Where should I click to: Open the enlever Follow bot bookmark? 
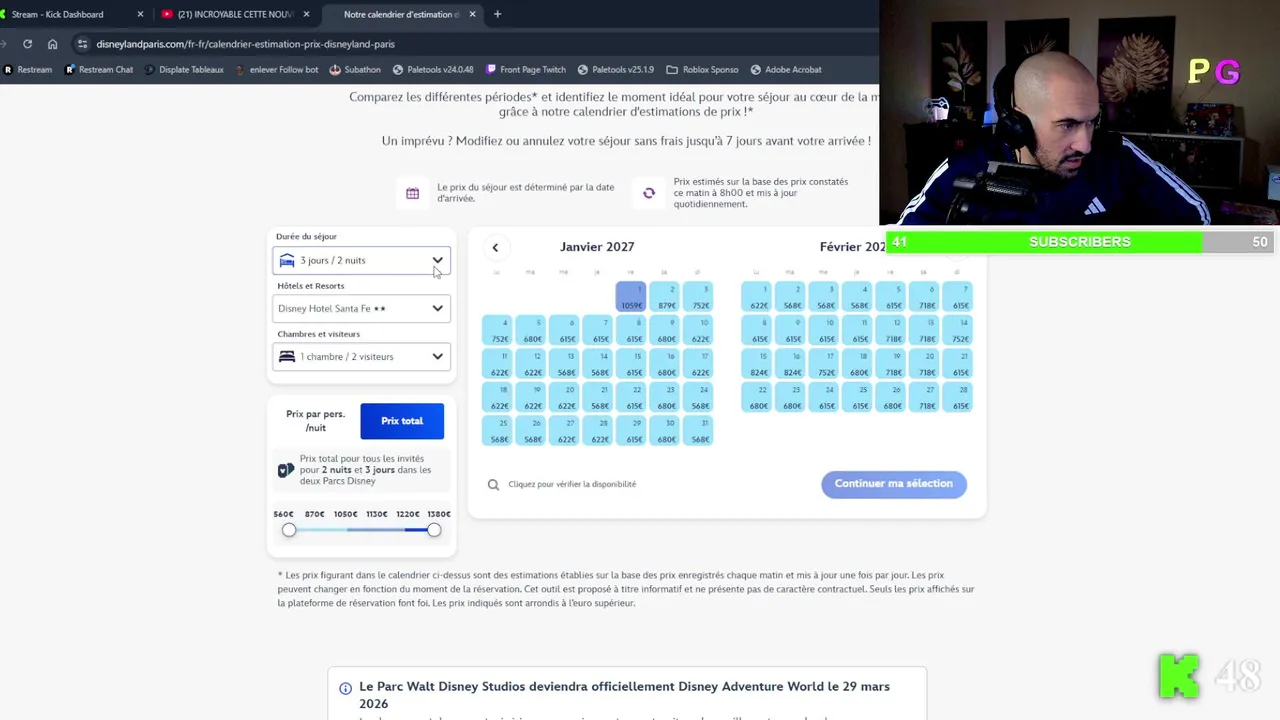pyautogui.click(x=276, y=70)
